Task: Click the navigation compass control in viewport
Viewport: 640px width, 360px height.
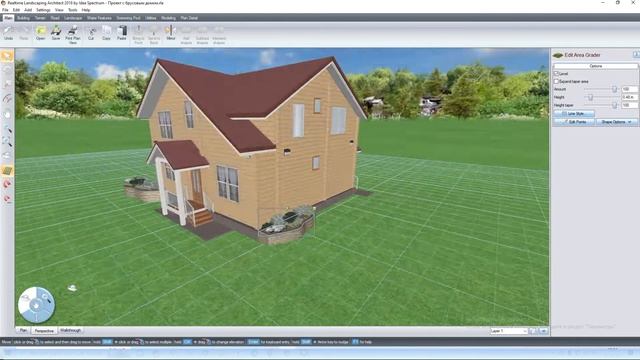Action: [36, 305]
